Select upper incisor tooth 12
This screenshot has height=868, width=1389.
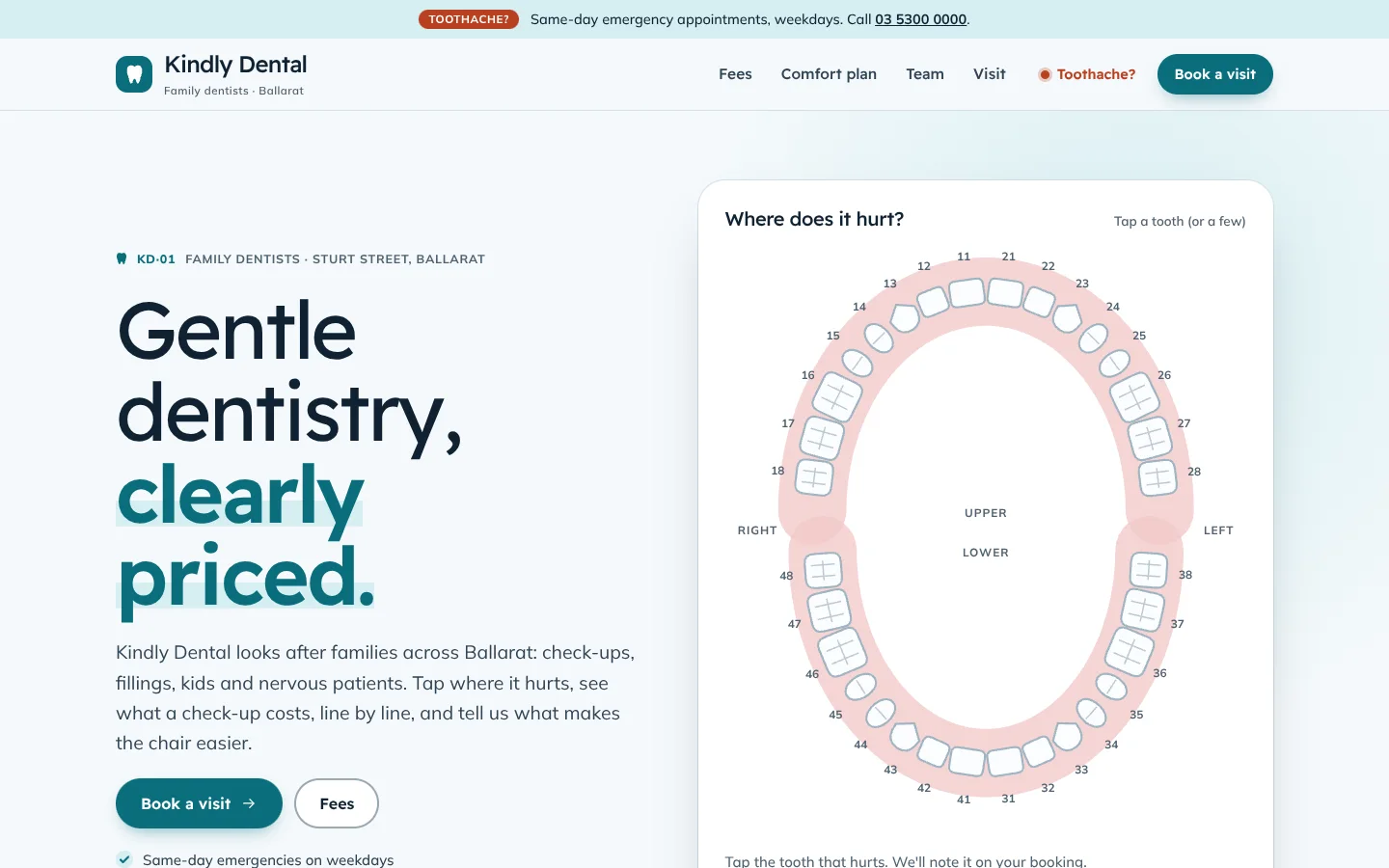click(x=933, y=302)
